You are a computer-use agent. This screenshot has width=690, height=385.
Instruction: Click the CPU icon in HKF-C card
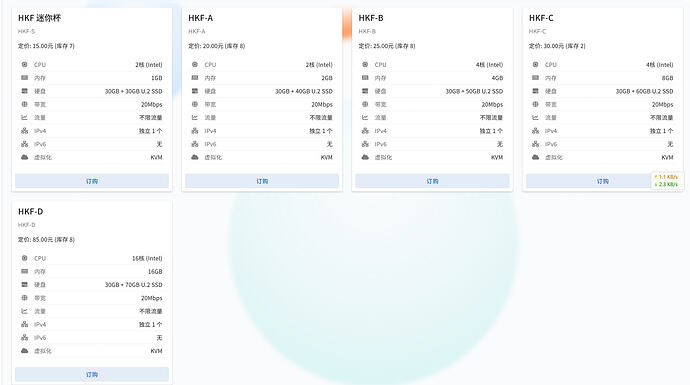click(x=536, y=64)
